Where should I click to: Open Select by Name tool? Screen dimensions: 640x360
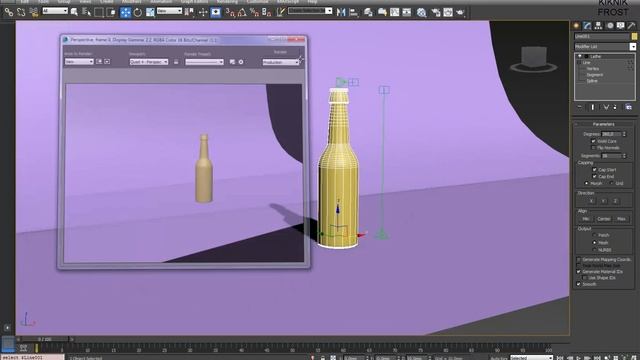[x=86, y=12]
